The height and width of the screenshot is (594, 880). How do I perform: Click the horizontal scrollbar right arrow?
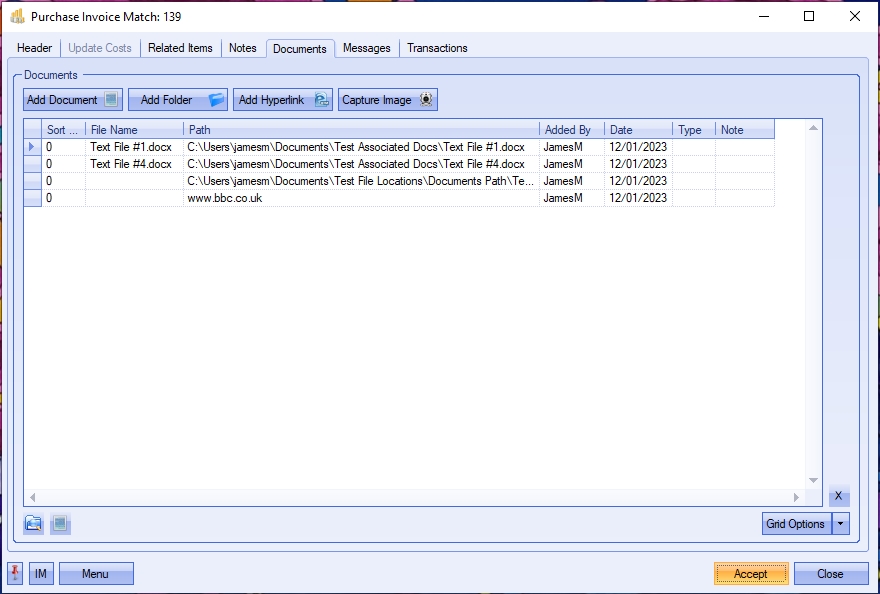point(797,497)
